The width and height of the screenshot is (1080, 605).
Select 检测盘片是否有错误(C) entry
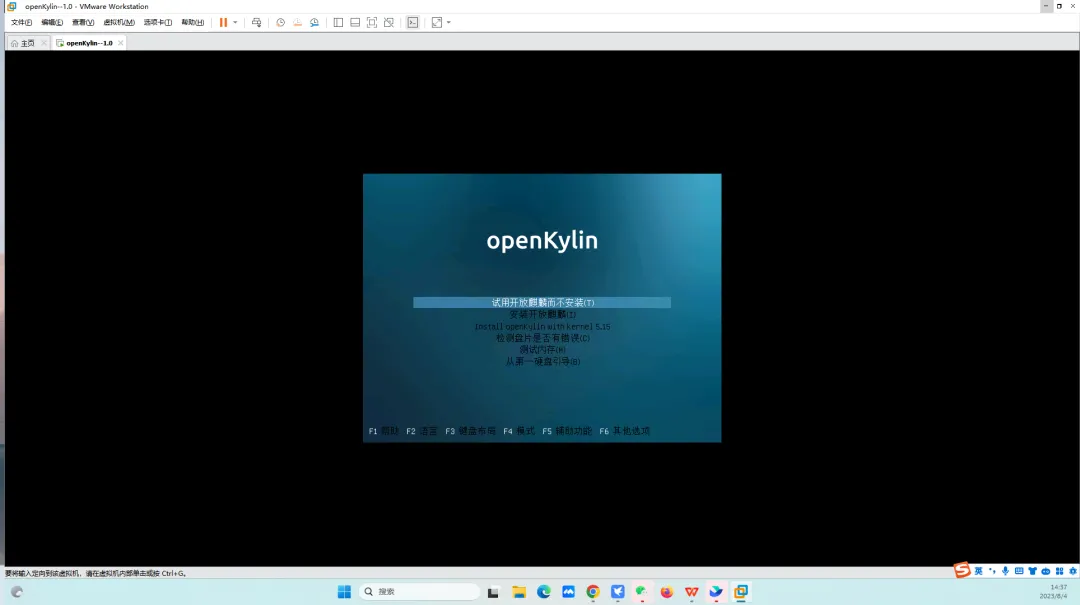542,338
